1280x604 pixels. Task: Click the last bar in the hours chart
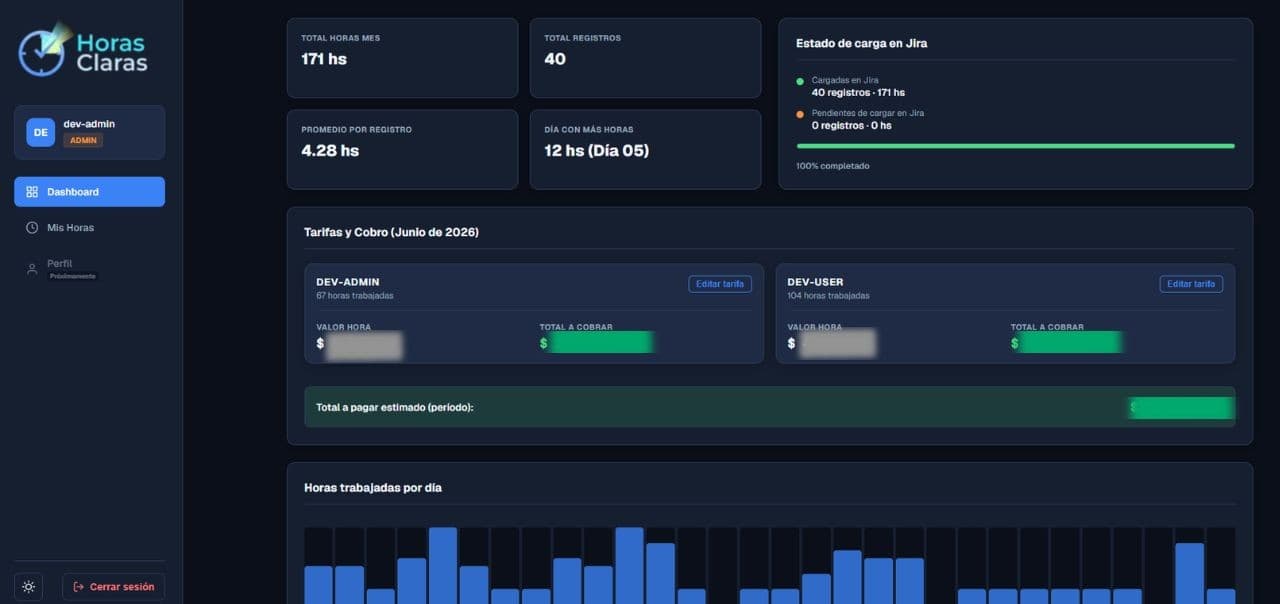1221,596
